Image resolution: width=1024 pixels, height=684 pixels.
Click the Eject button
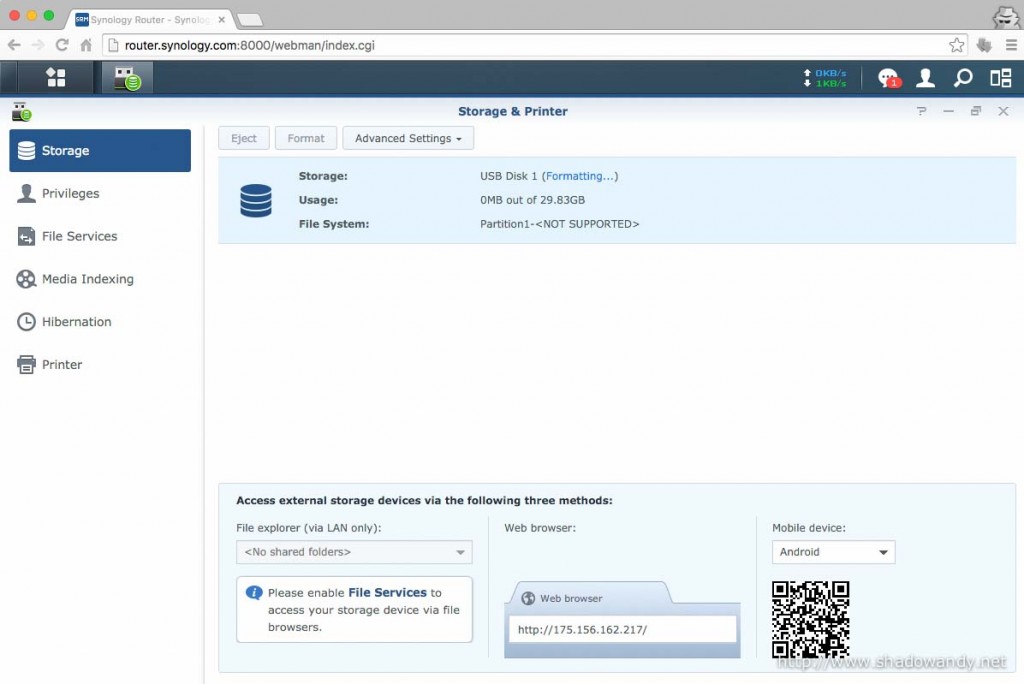243,138
